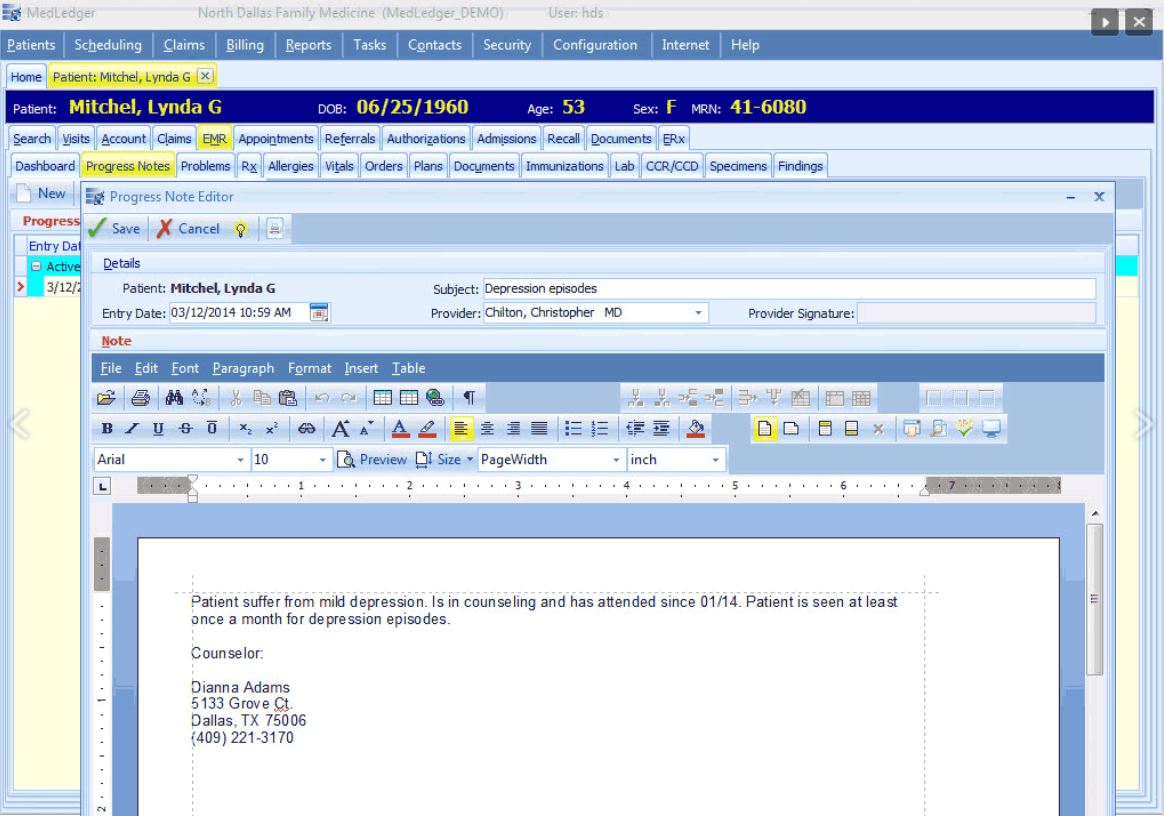This screenshot has height=816, width=1164.
Task: Click the page footer icon
Action: (851, 428)
